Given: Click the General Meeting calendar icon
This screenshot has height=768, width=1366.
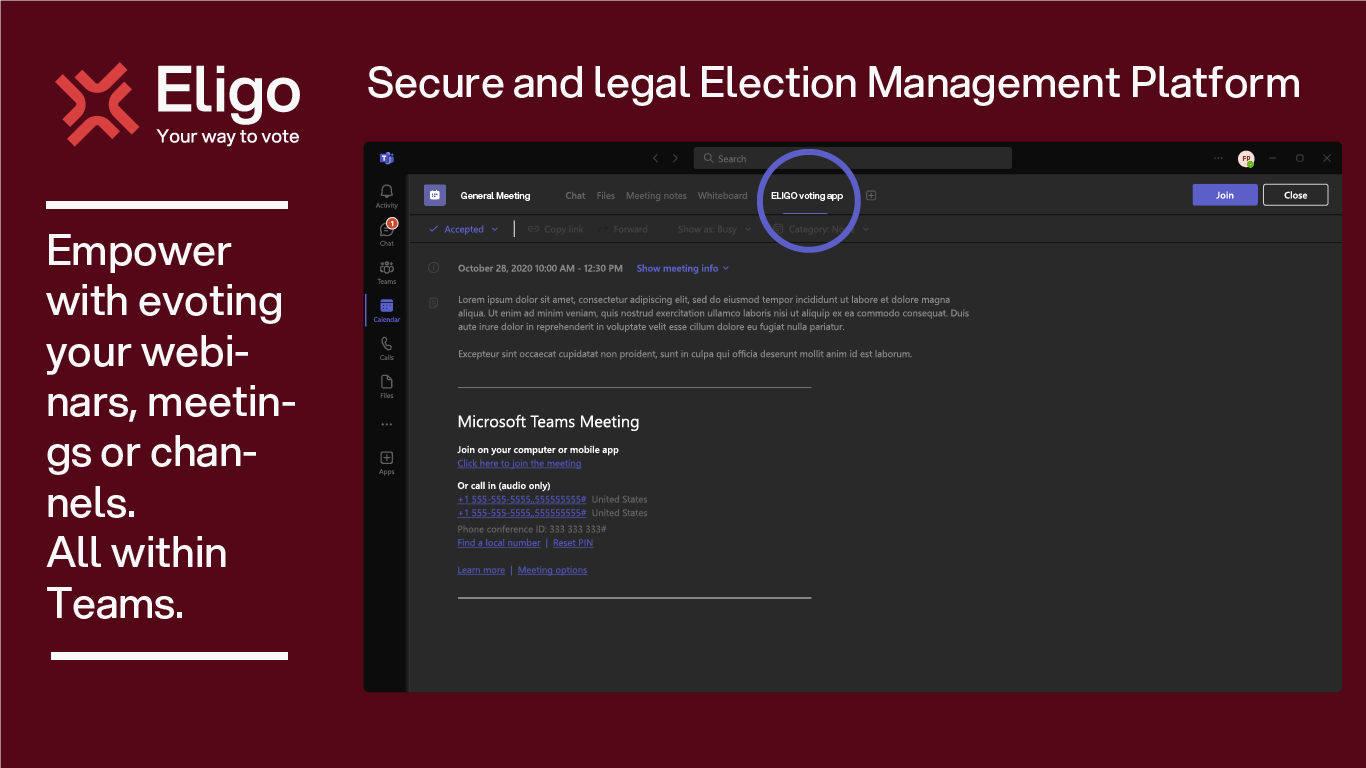Looking at the screenshot, I should pos(434,195).
